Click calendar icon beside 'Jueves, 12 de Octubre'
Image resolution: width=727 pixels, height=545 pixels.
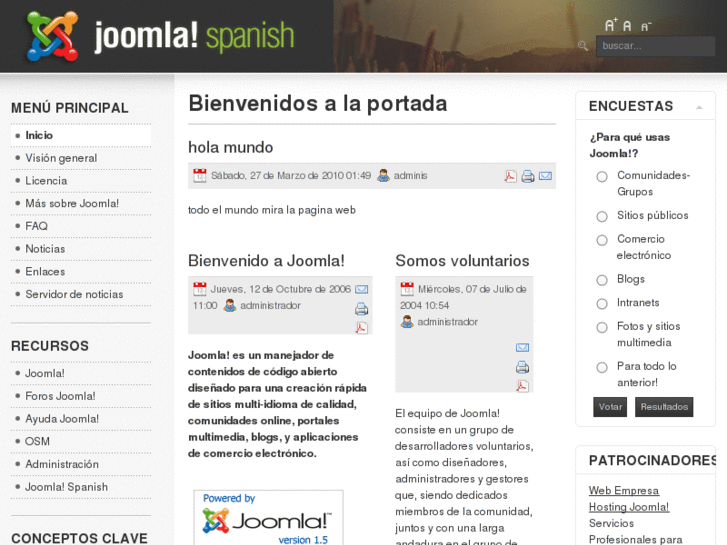click(199, 289)
